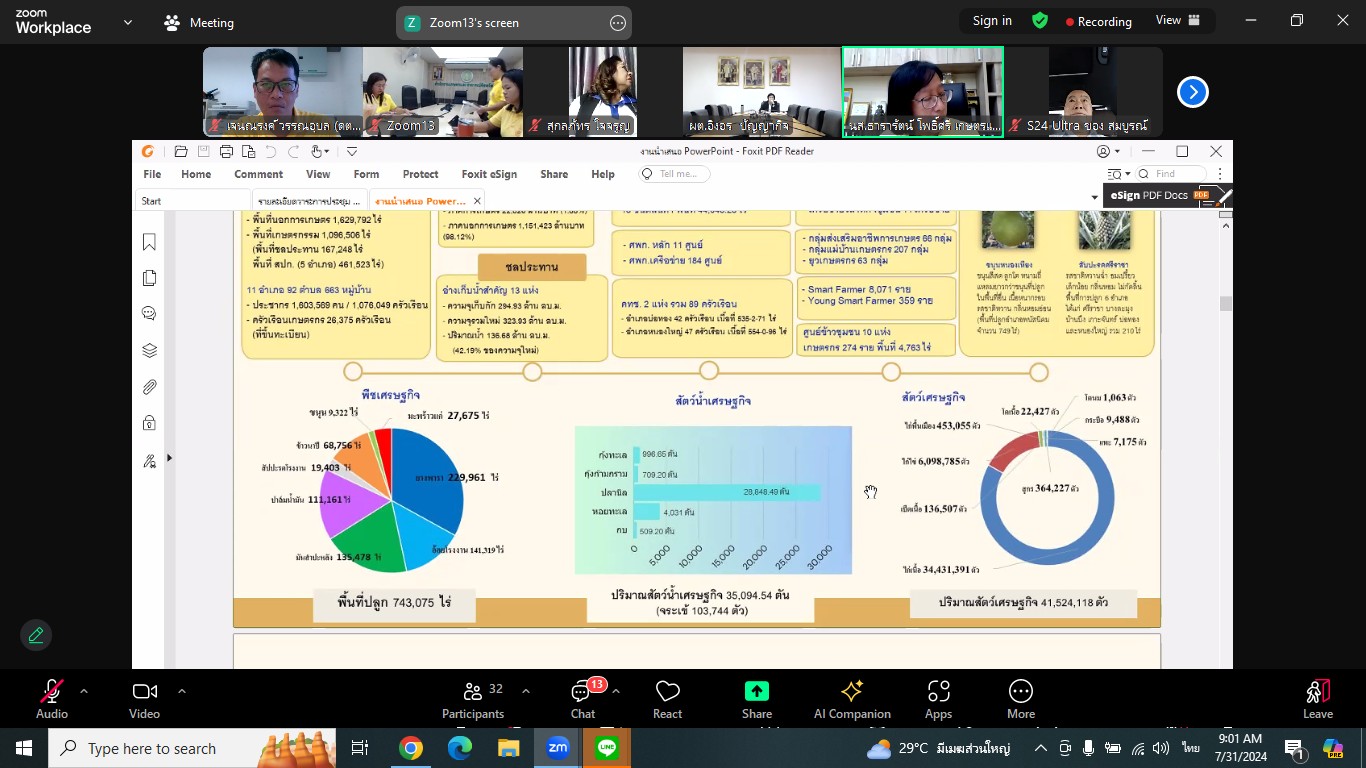
Task: Unmute Audio in Zoom
Action: coord(52,699)
